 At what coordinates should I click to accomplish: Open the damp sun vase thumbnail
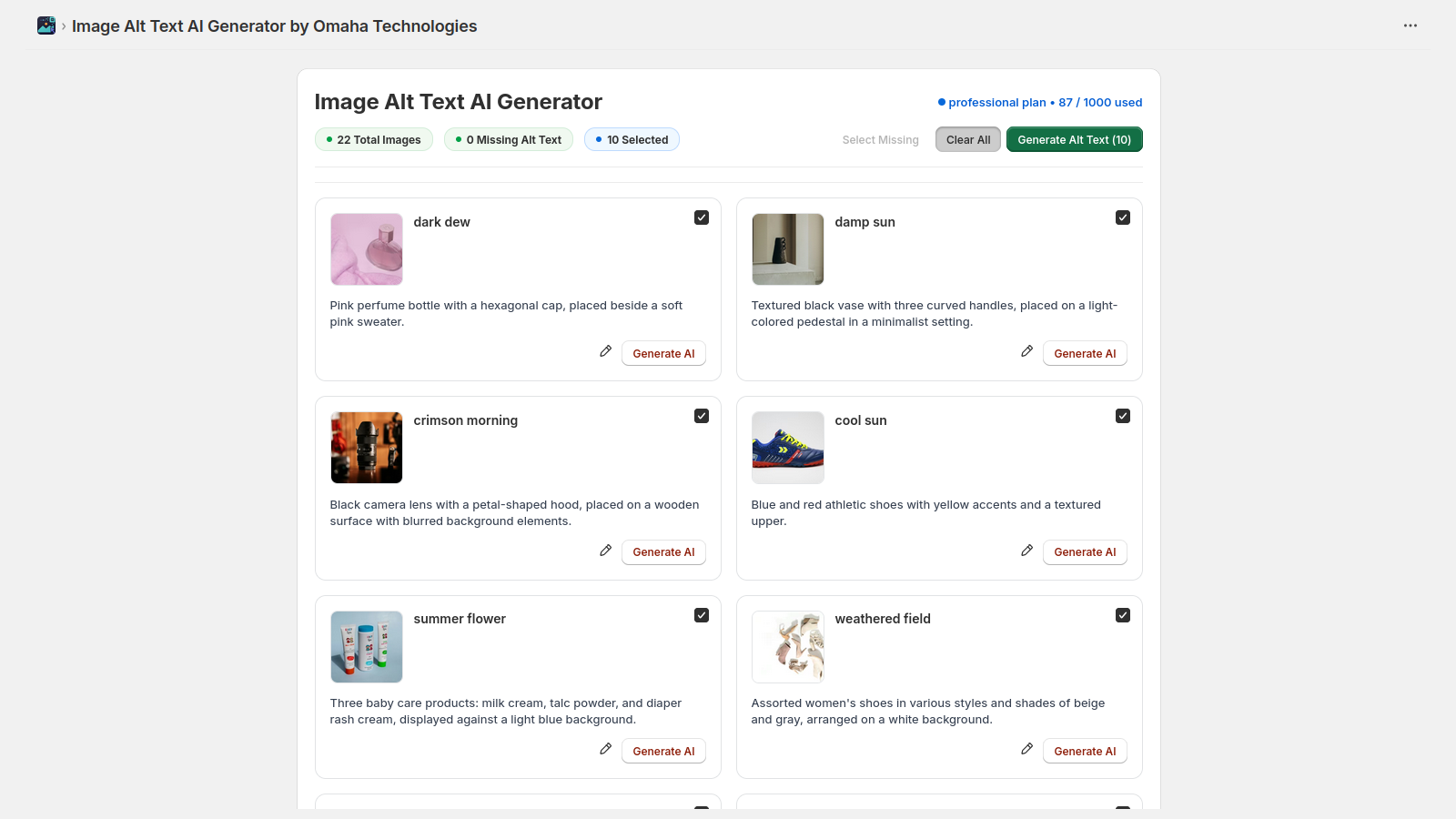click(788, 249)
